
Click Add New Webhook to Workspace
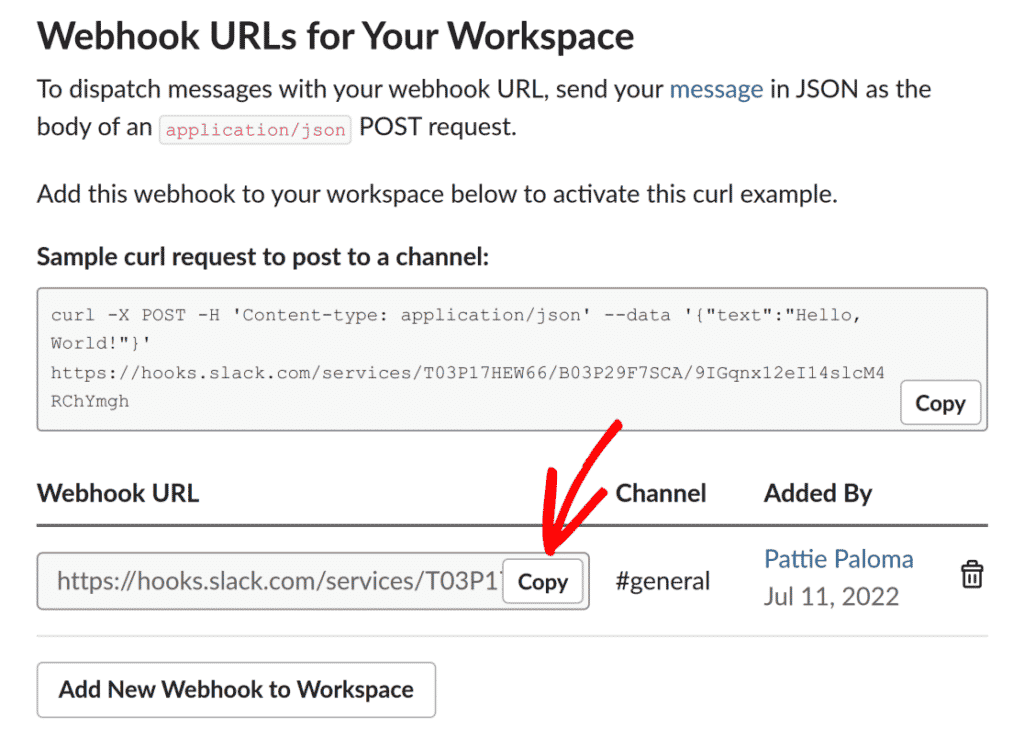click(236, 690)
